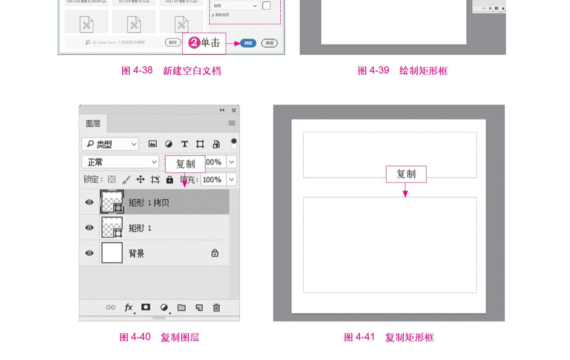The width and height of the screenshot is (570, 360).
Task: Create a new layer group folder
Action: tap(181, 308)
